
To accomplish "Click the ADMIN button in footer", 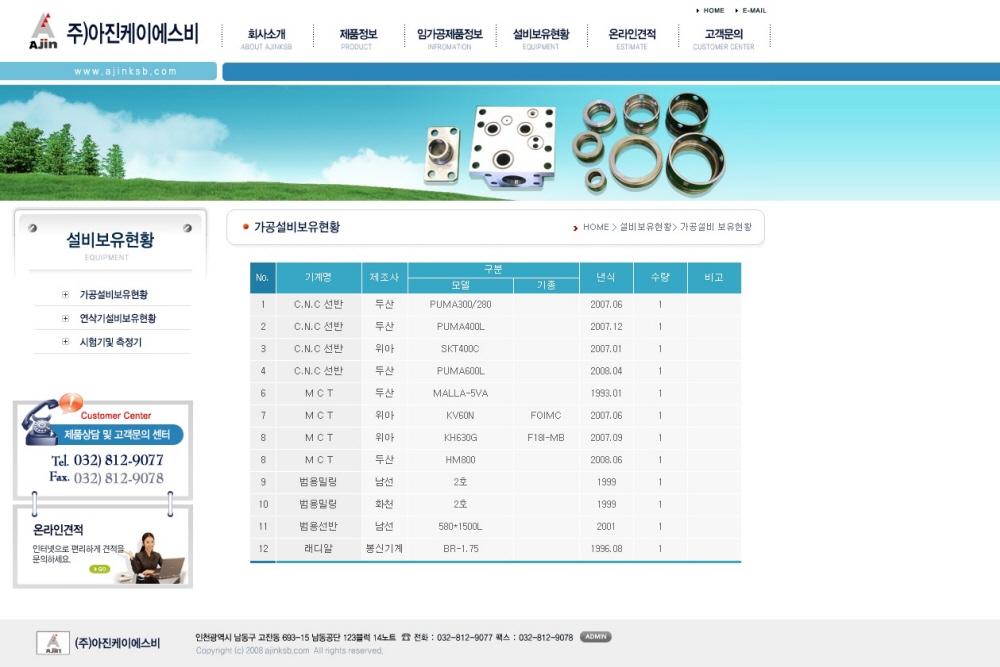I will 595,637.
